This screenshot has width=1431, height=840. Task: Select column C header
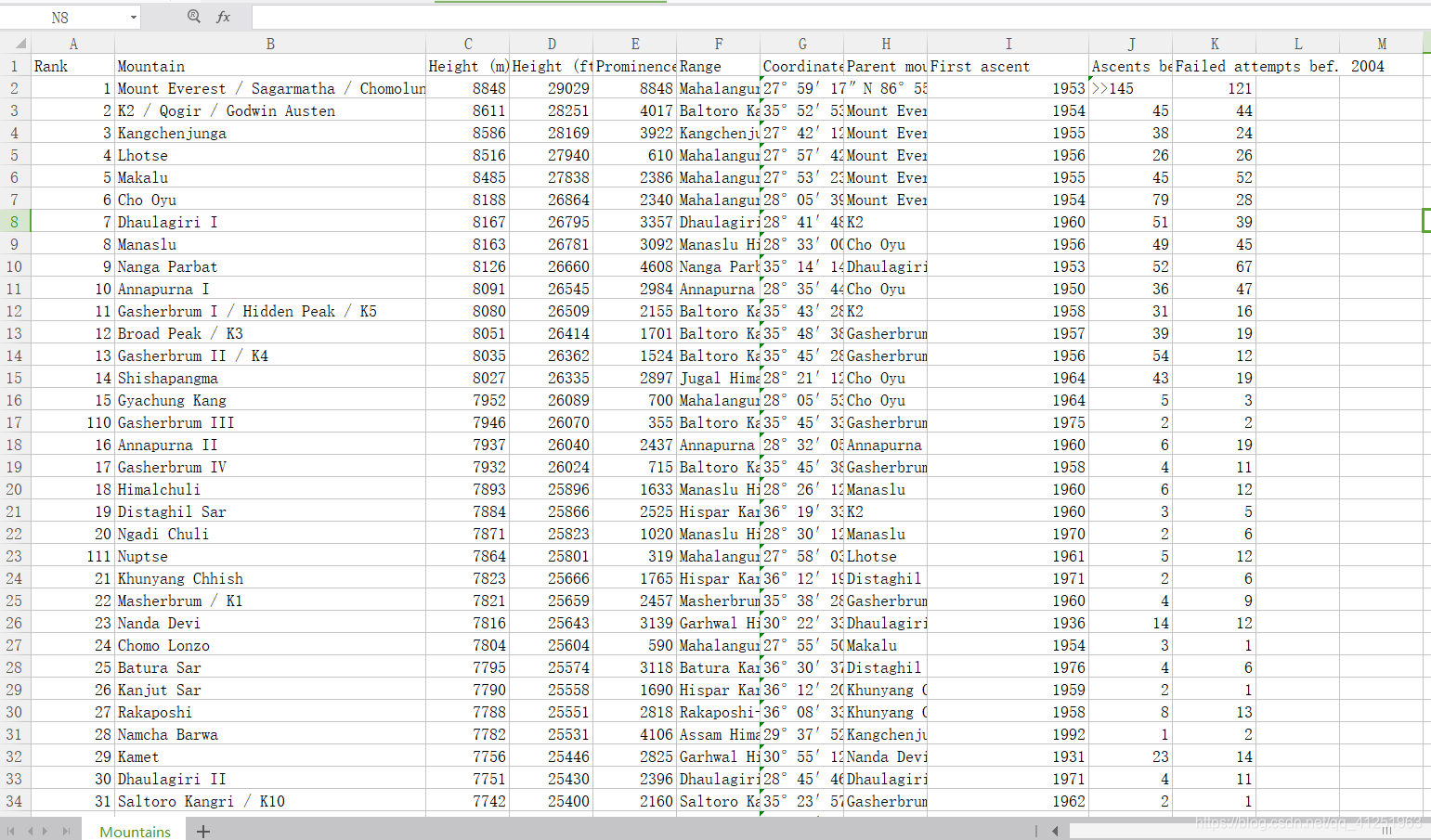tap(468, 44)
